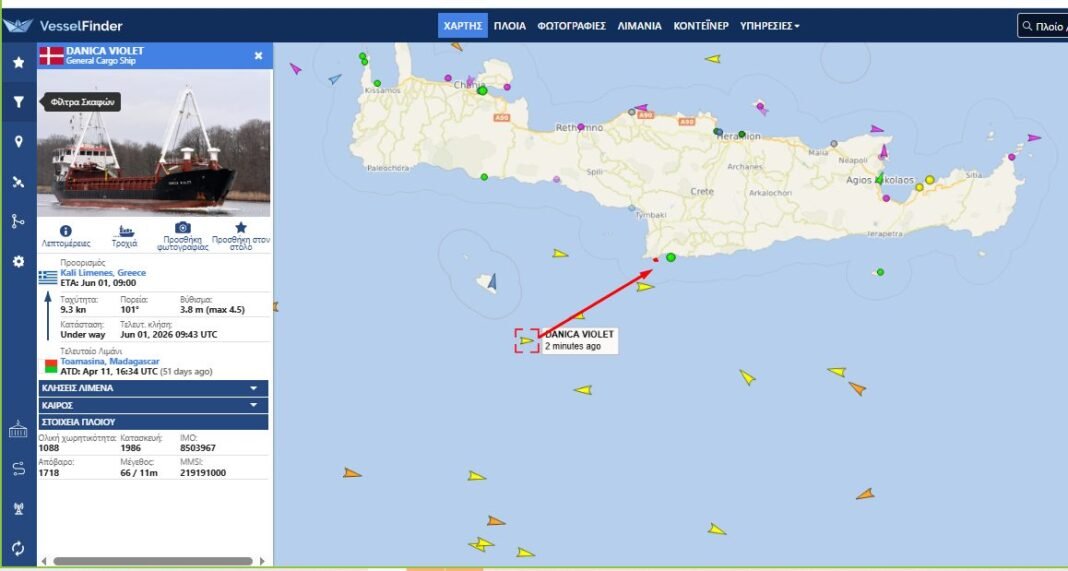Screen dimensions: 1068x571
Task: Close the DANICA VIOLET vessel panel
Action: (x=258, y=56)
